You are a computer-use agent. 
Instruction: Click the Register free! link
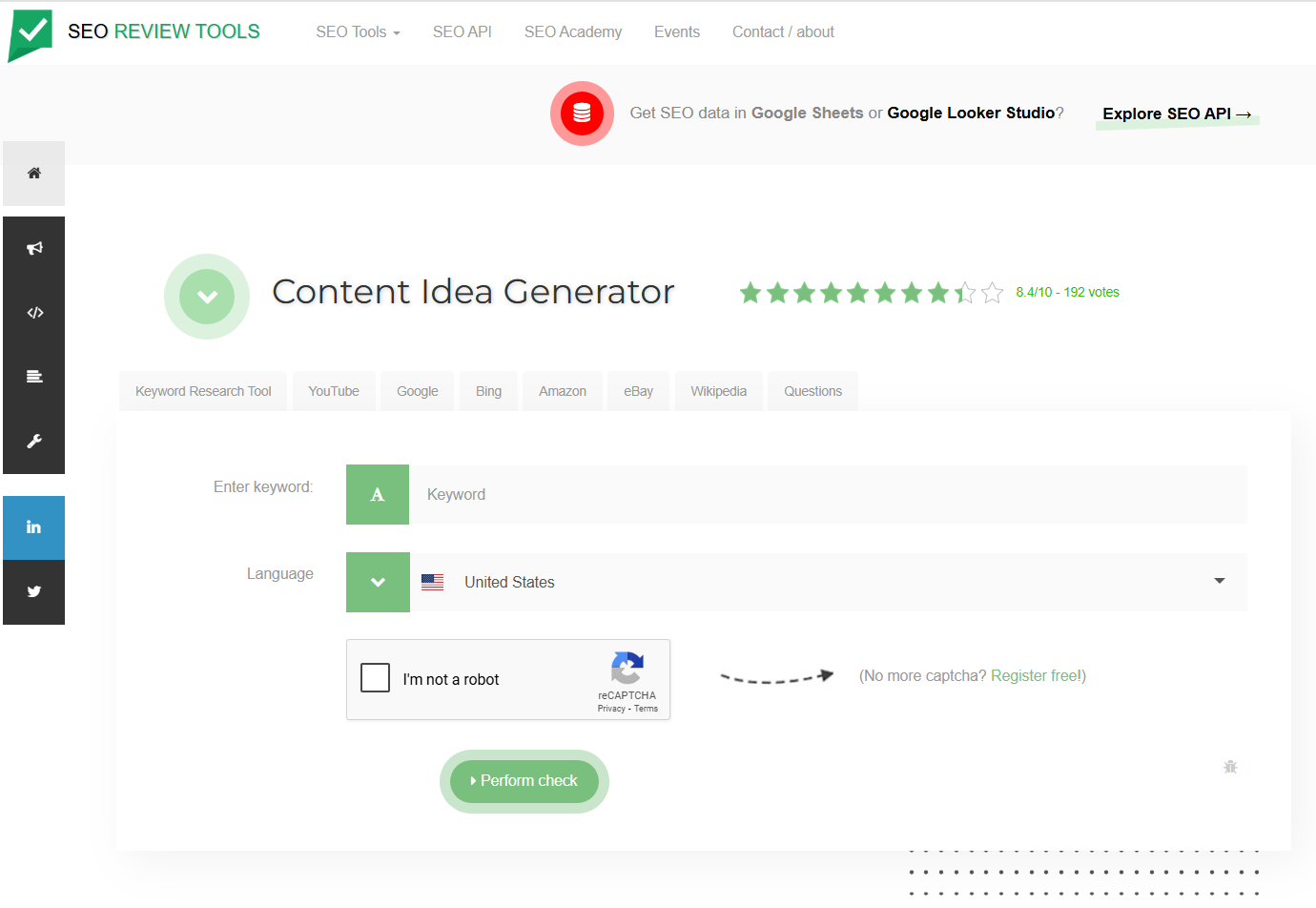point(1036,676)
